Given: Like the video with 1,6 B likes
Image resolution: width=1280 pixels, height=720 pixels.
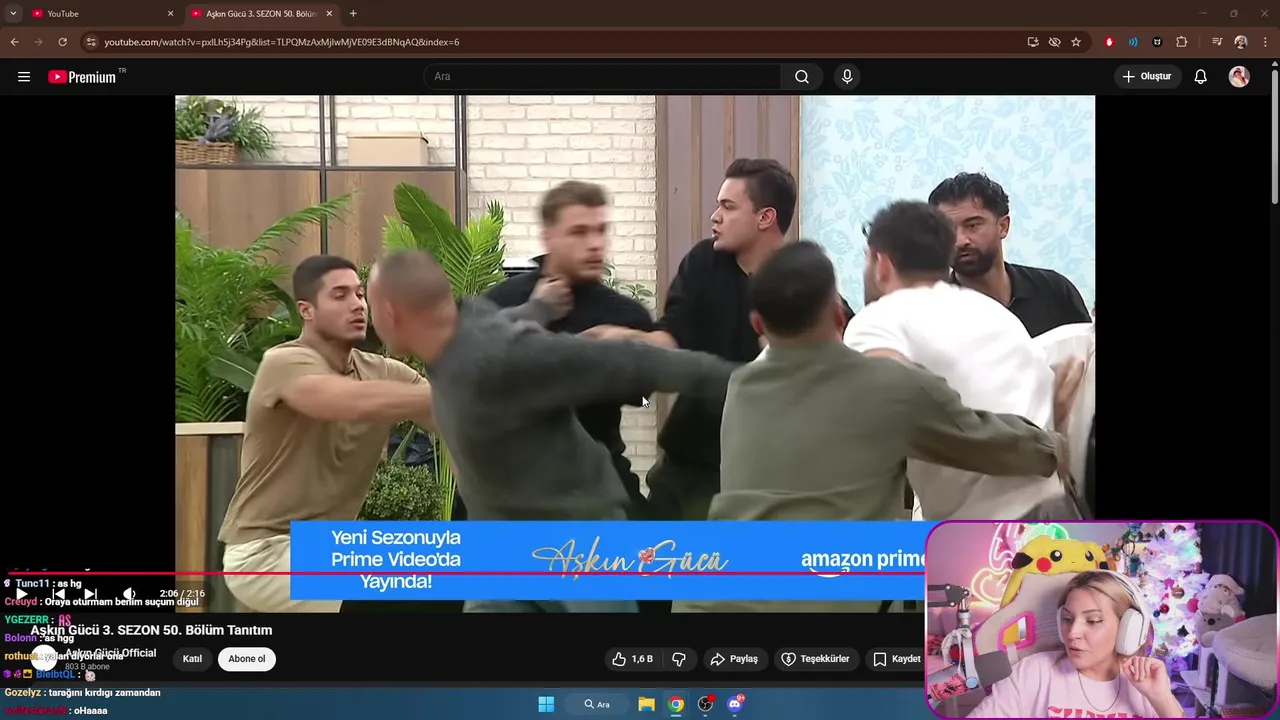Looking at the screenshot, I should tap(632, 659).
